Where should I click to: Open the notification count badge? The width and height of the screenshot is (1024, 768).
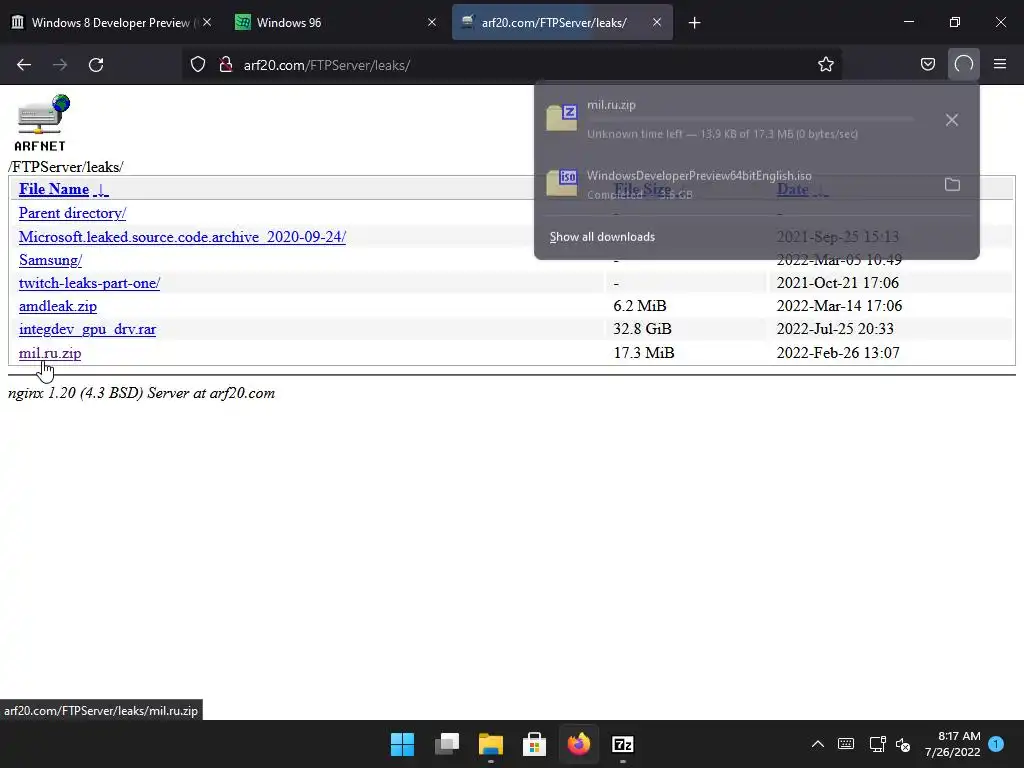tap(996, 744)
